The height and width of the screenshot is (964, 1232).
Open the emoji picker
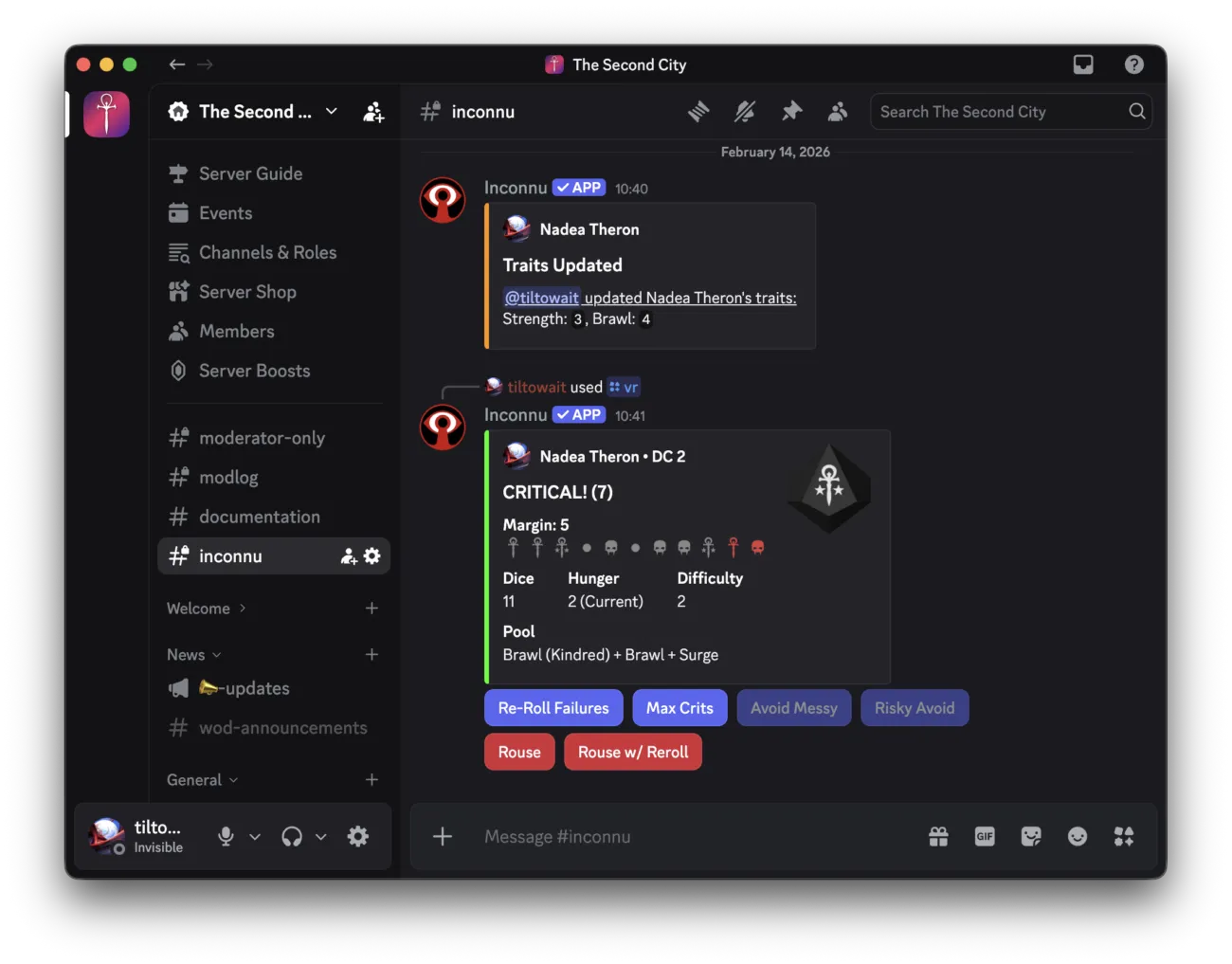pyautogui.click(x=1078, y=836)
